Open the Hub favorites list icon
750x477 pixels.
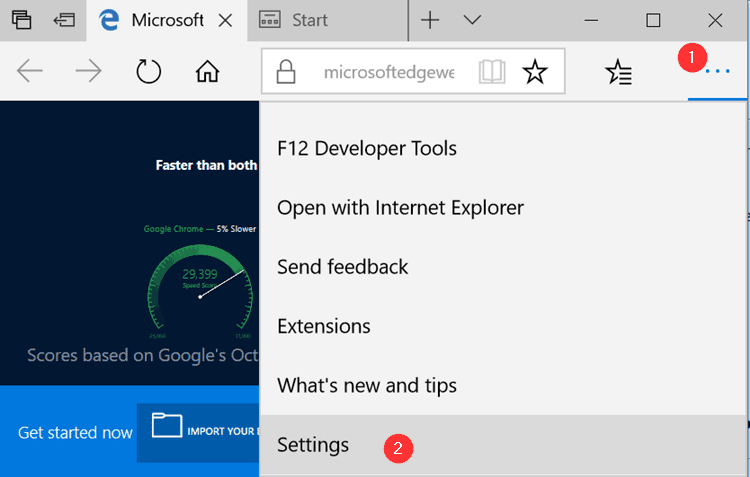tap(619, 72)
